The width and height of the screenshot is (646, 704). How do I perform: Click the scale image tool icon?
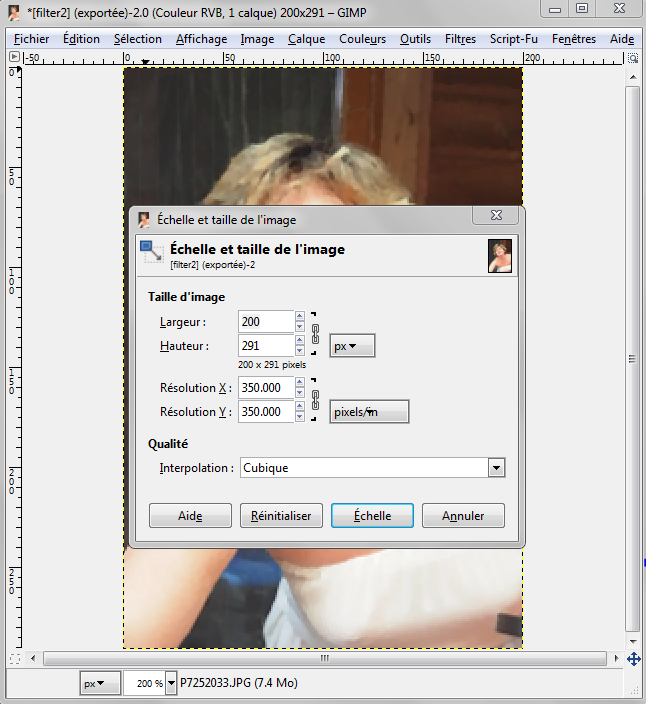[x=151, y=252]
